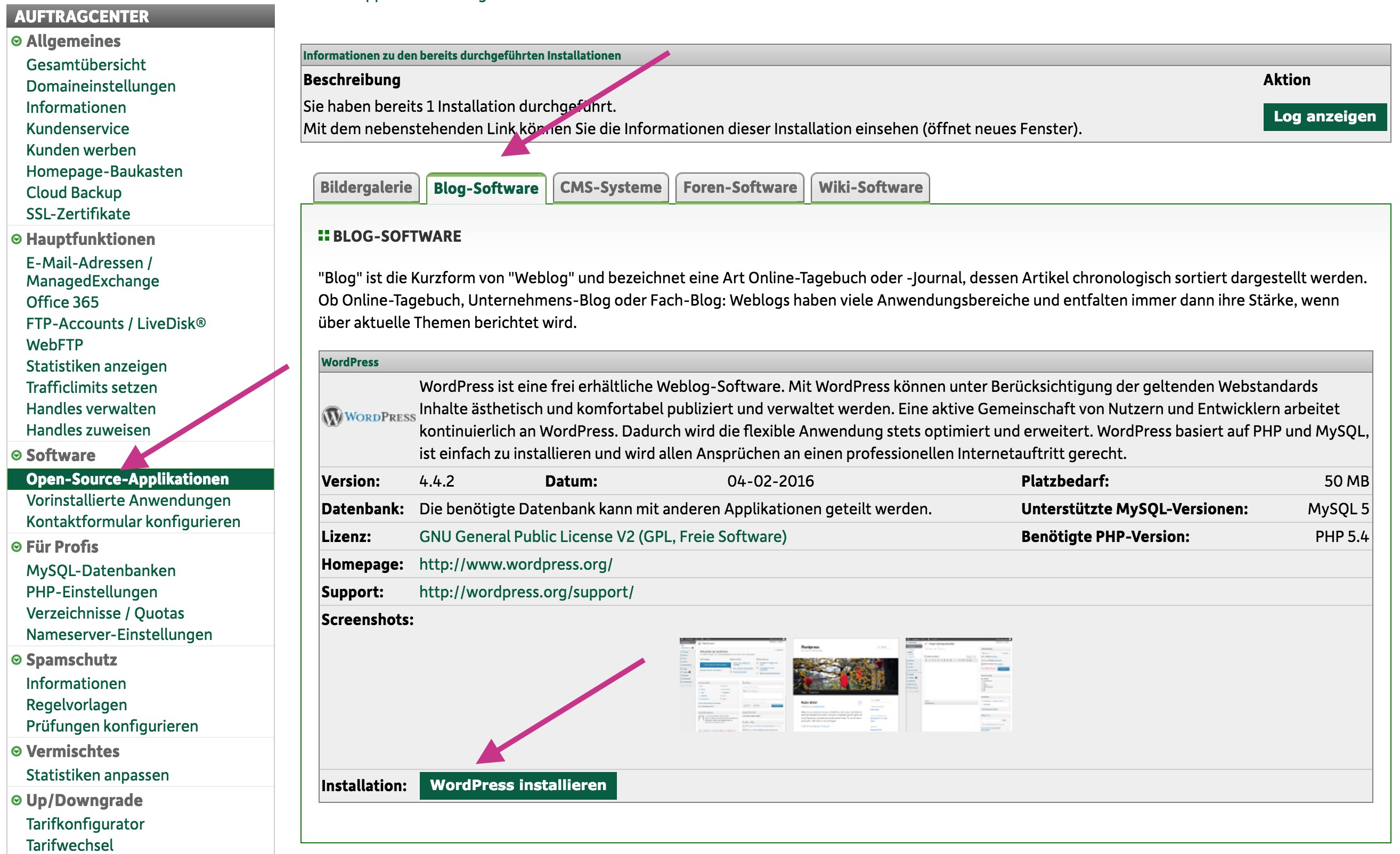Click the WordPress logo image

369,417
